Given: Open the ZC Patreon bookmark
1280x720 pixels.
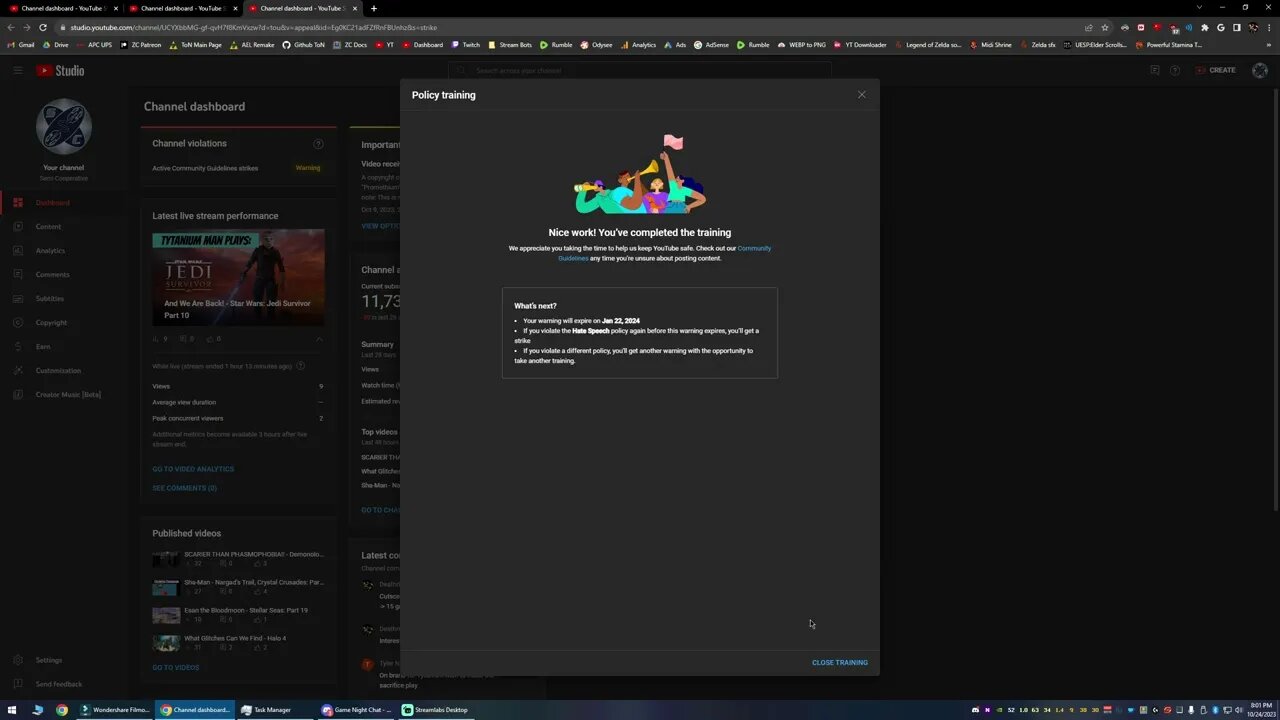Looking at the screenshot, I should coord(141,45).
